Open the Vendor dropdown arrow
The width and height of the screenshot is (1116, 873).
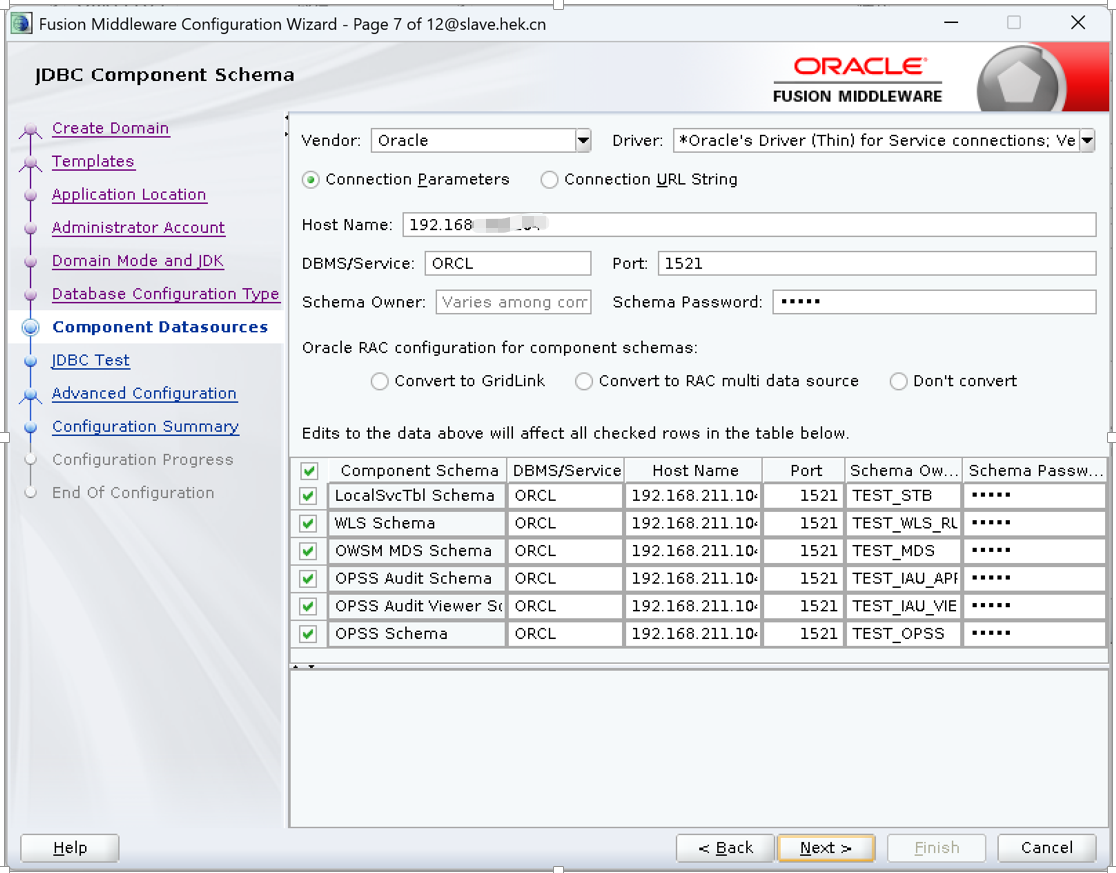click(583, 140)
